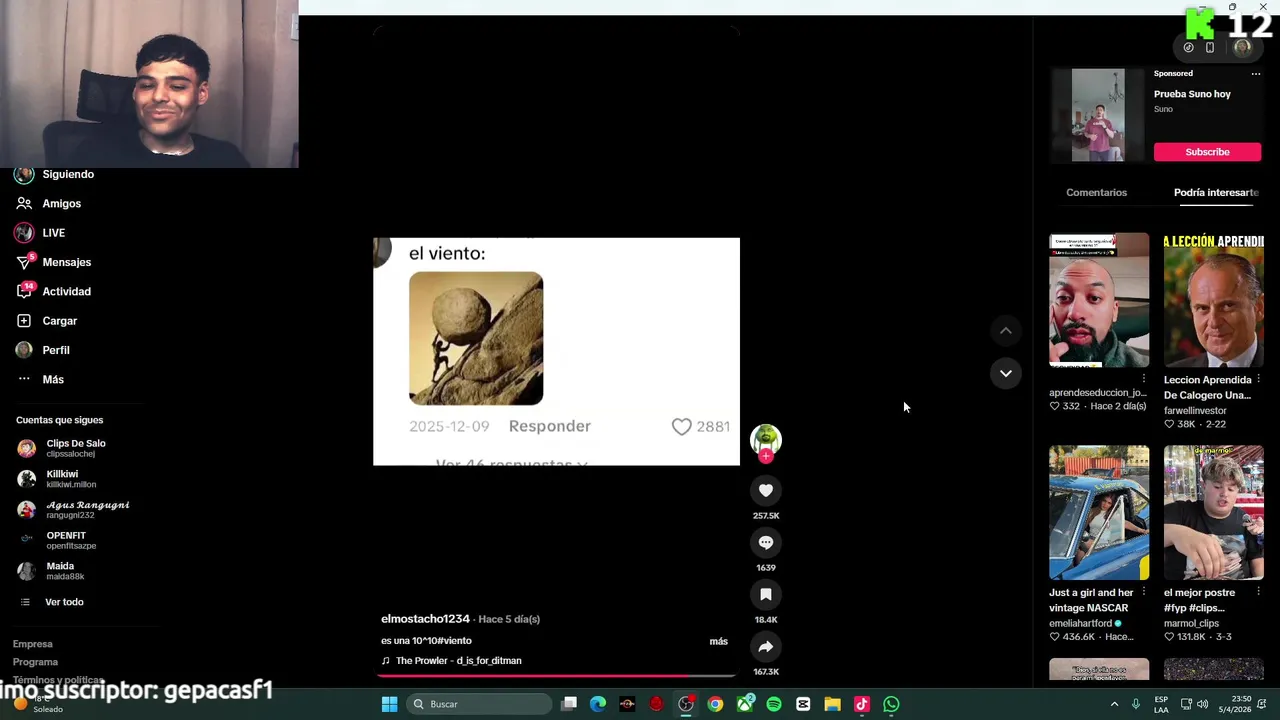Save the video with the bookmark icon
The width and height of the screenshot is (1280, 720).
766,594
